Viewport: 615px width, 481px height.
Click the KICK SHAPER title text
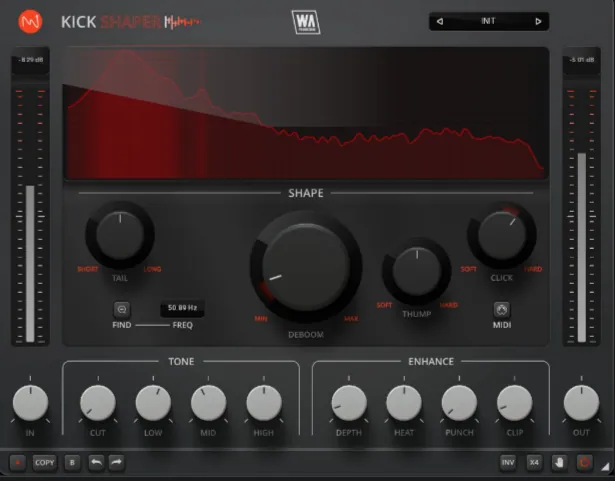tap(111, 22)
